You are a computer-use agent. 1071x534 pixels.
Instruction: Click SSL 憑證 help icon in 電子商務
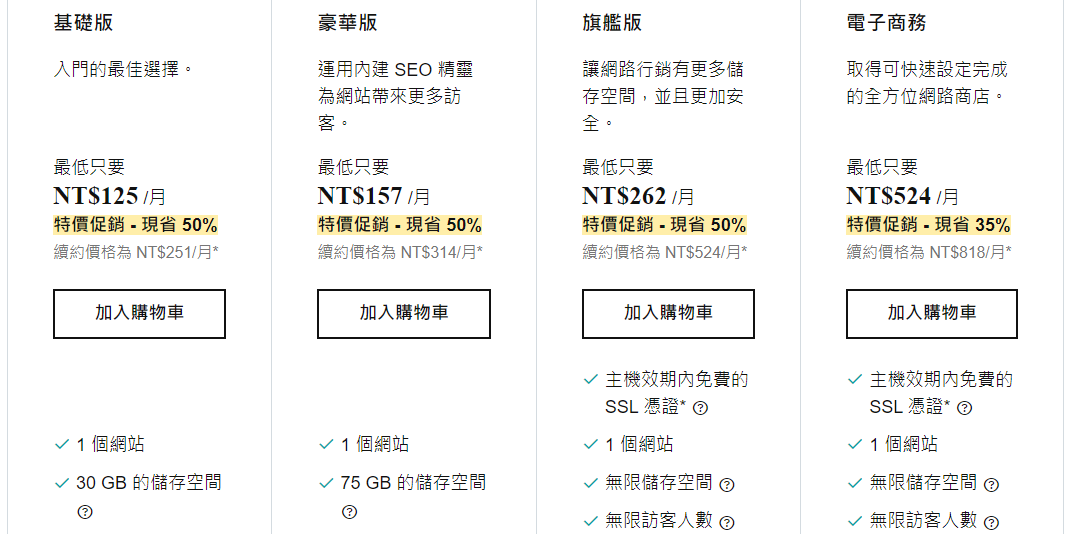[x=965, y=408]
